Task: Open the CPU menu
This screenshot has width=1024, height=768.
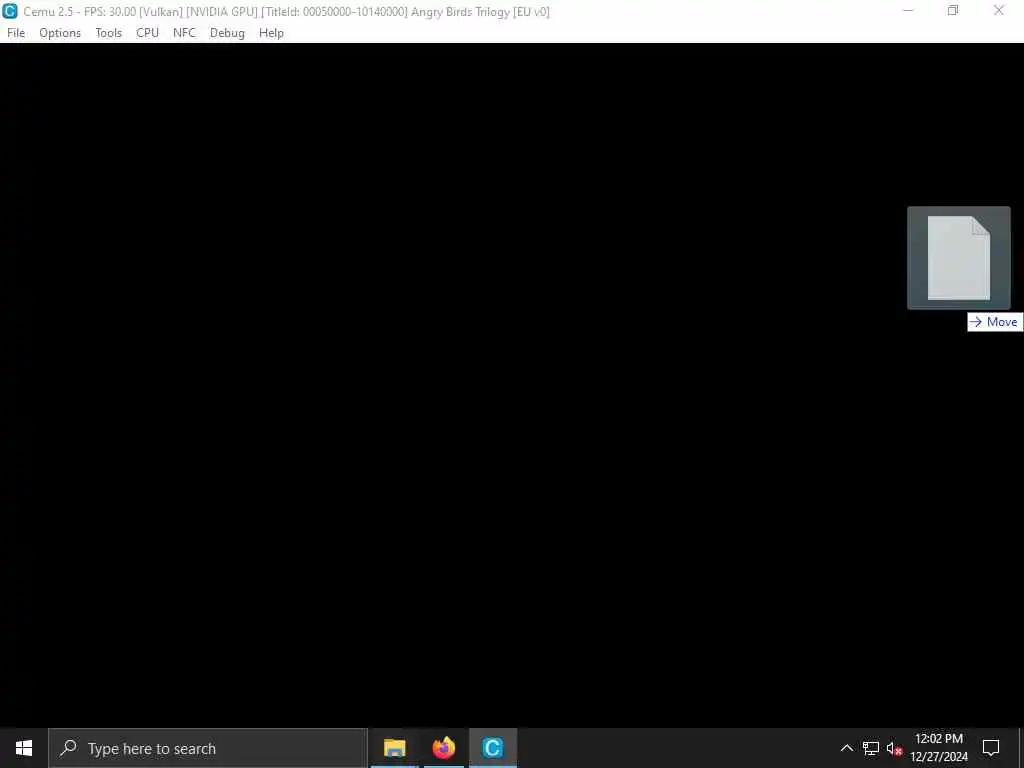Action: click(148, 33)
